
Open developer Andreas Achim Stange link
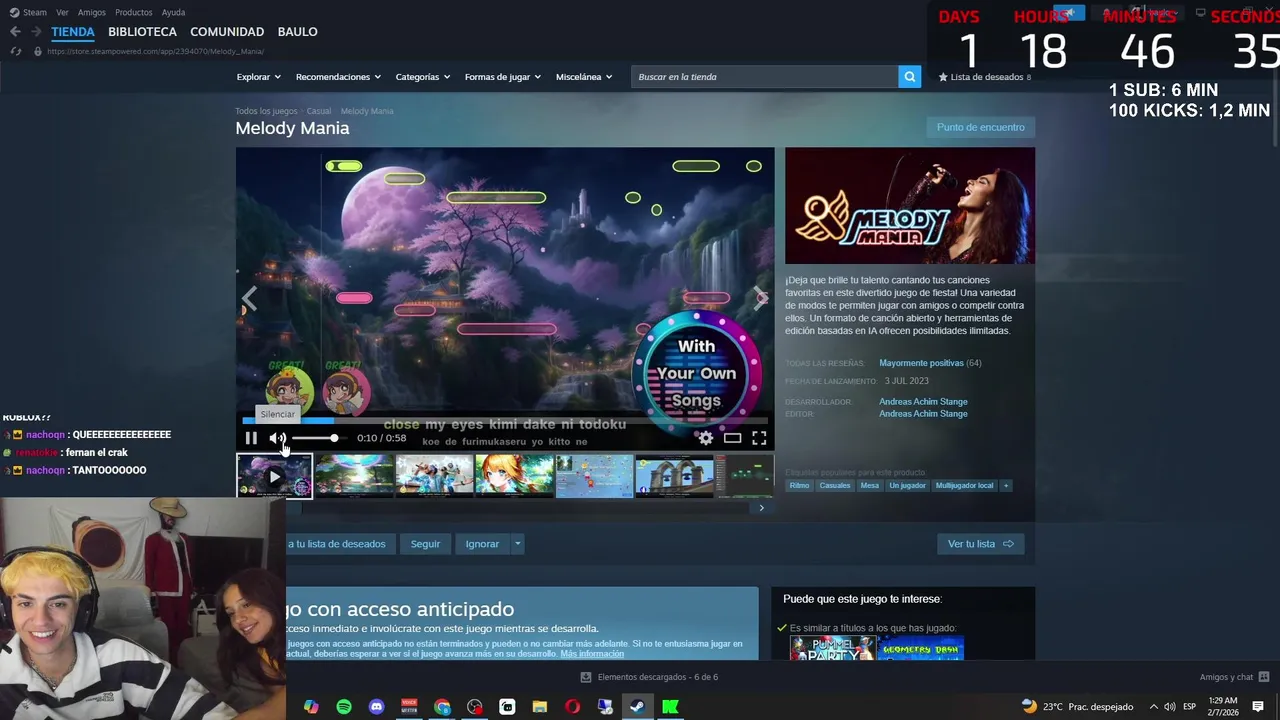(923, 402)
